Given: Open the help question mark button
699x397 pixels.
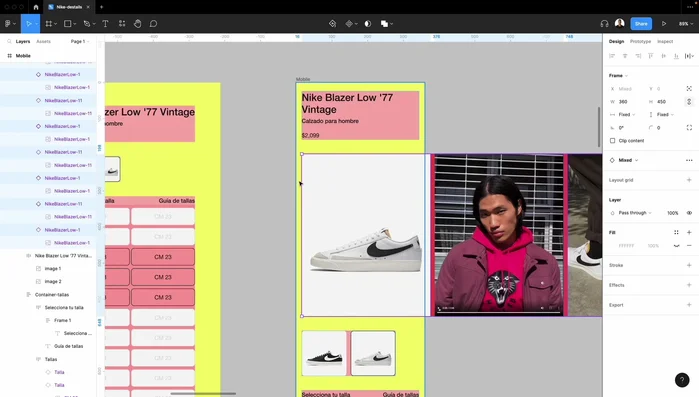Looking at the screenshot, I should coord(682,380).
